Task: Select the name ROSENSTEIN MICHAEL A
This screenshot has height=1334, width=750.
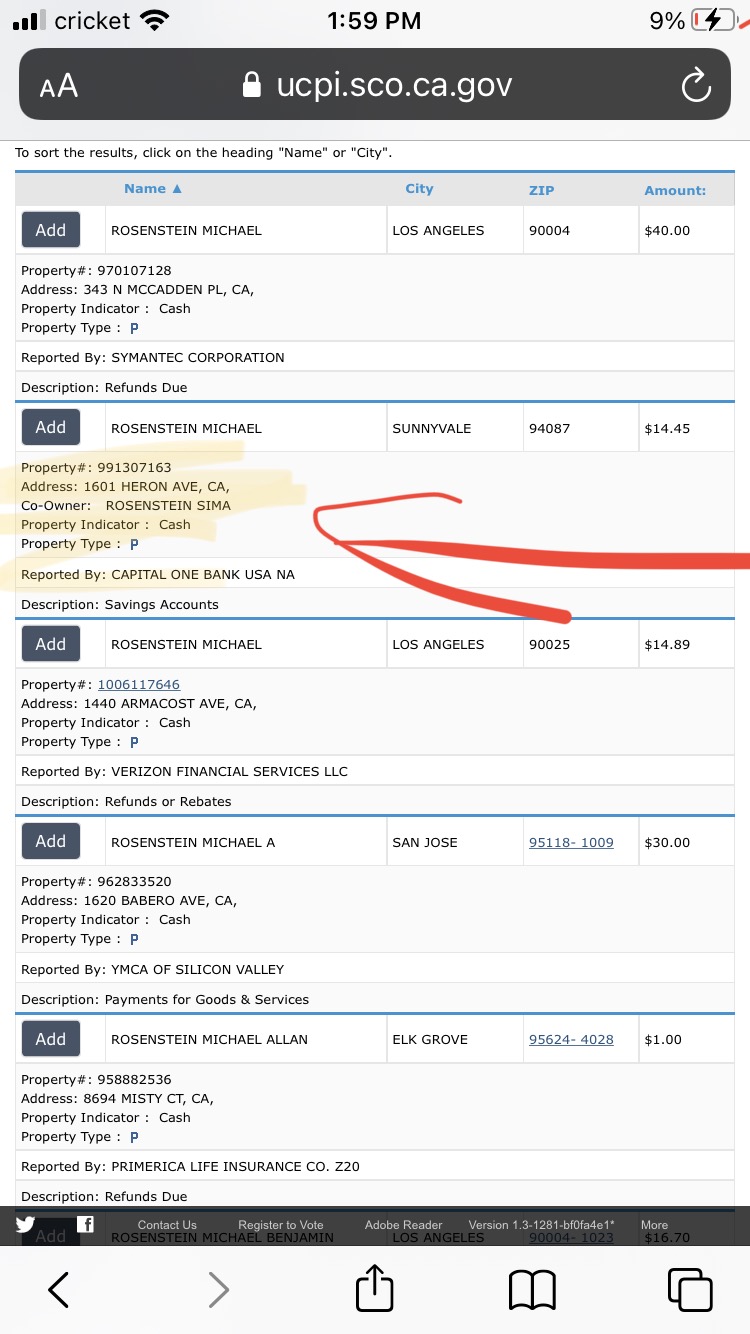Action: [x=193, y=842]
